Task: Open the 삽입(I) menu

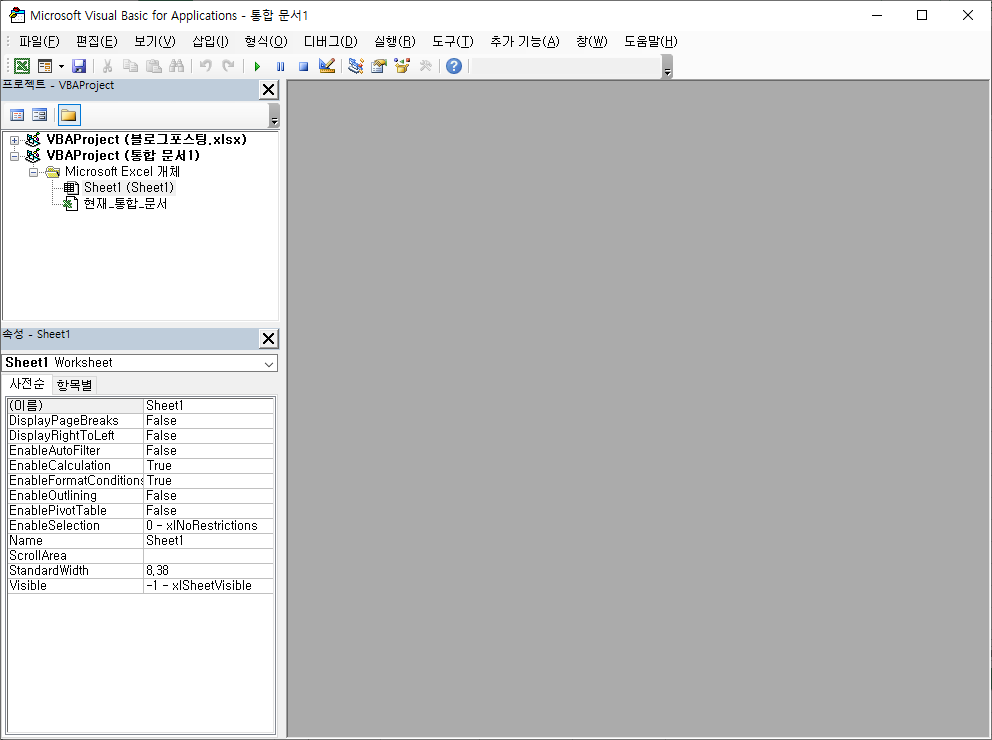Action: click(x=210, y=42)
